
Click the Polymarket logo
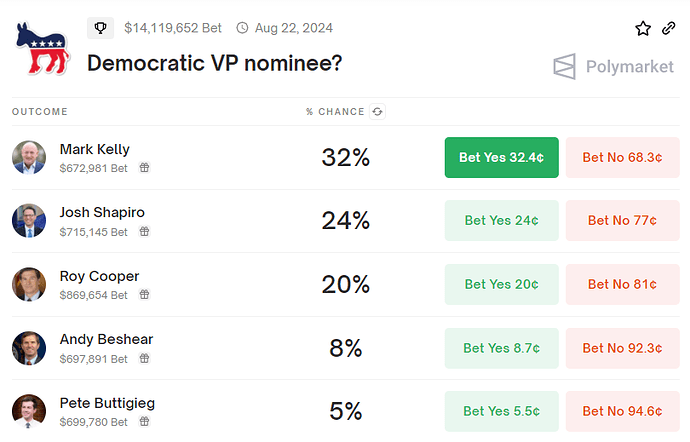613,67
